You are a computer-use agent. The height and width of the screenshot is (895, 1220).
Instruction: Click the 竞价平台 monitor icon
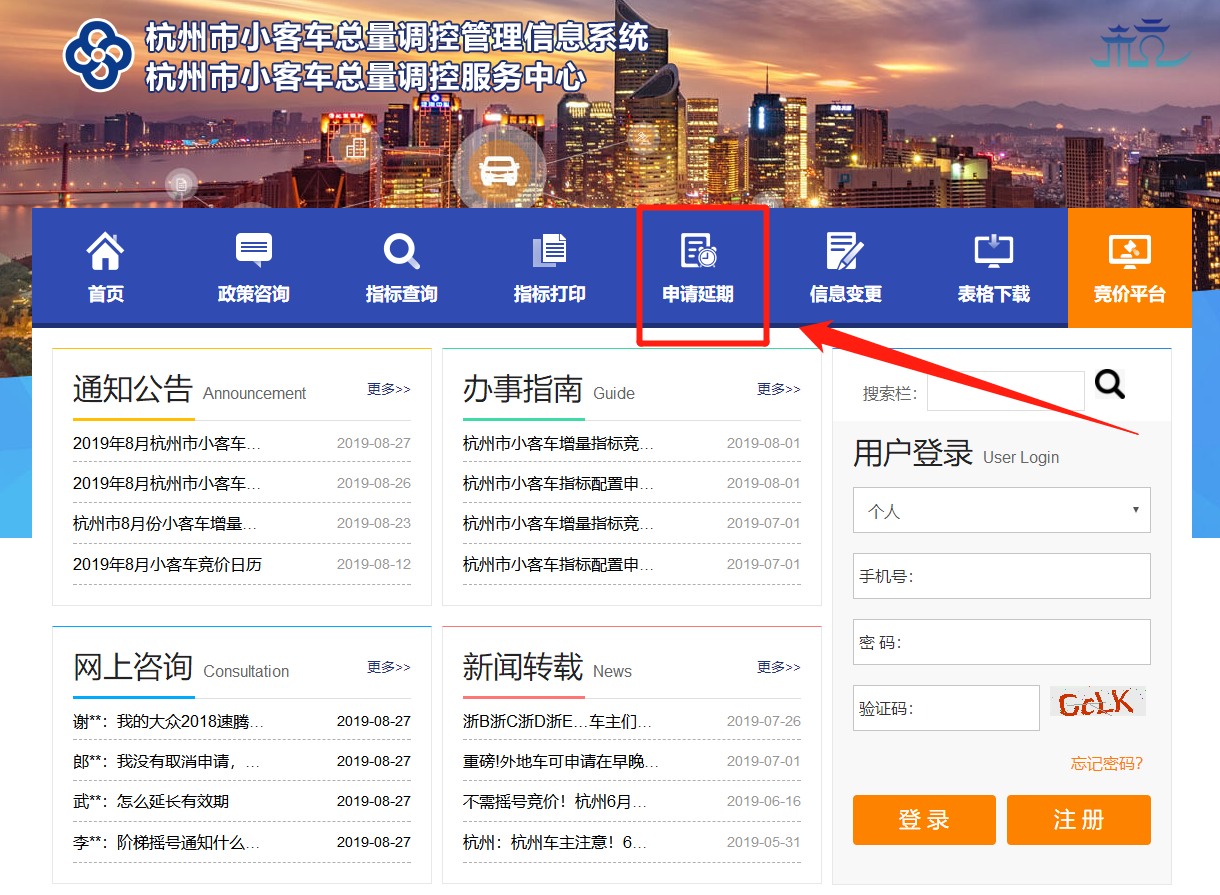[x=1130, y=251]
